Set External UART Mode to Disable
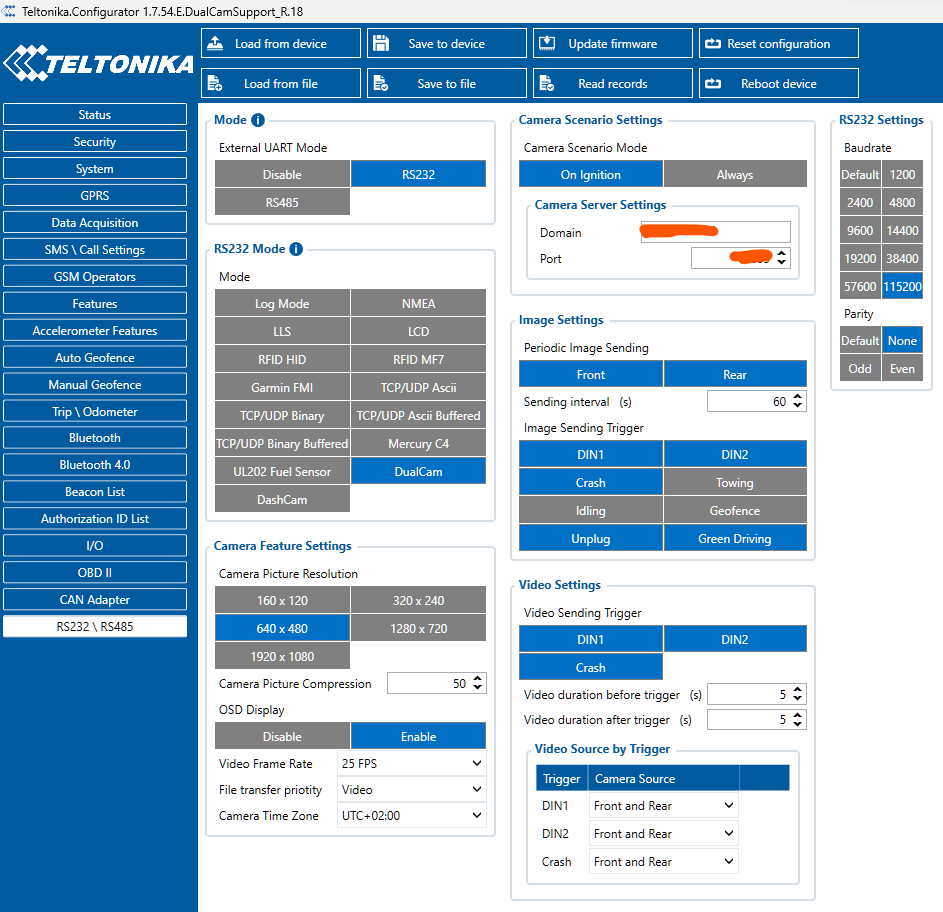943x912 pixels. coord(282,174)
